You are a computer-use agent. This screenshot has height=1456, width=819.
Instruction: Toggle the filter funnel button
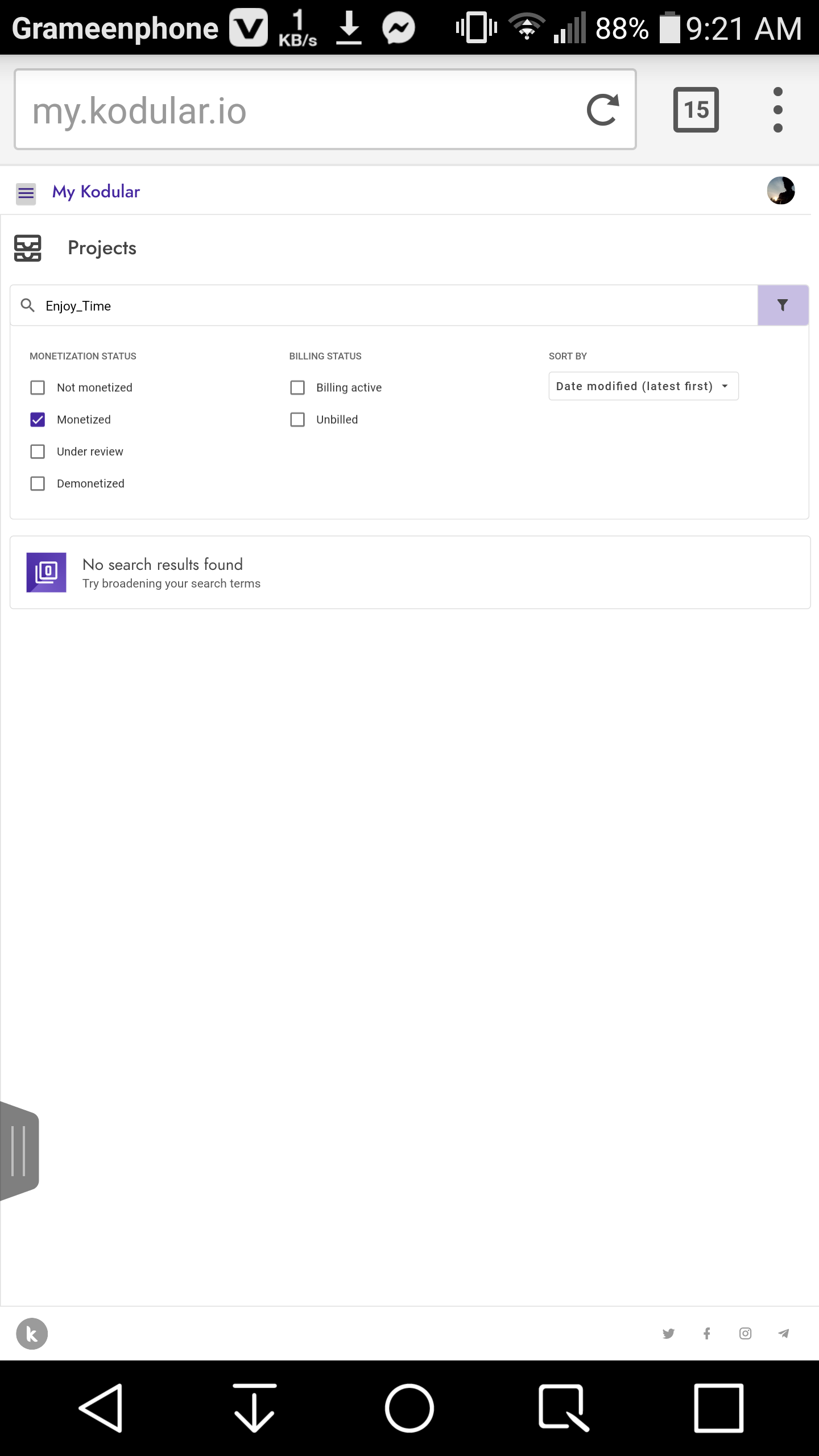pyautogui.click(x=783, y=305)
